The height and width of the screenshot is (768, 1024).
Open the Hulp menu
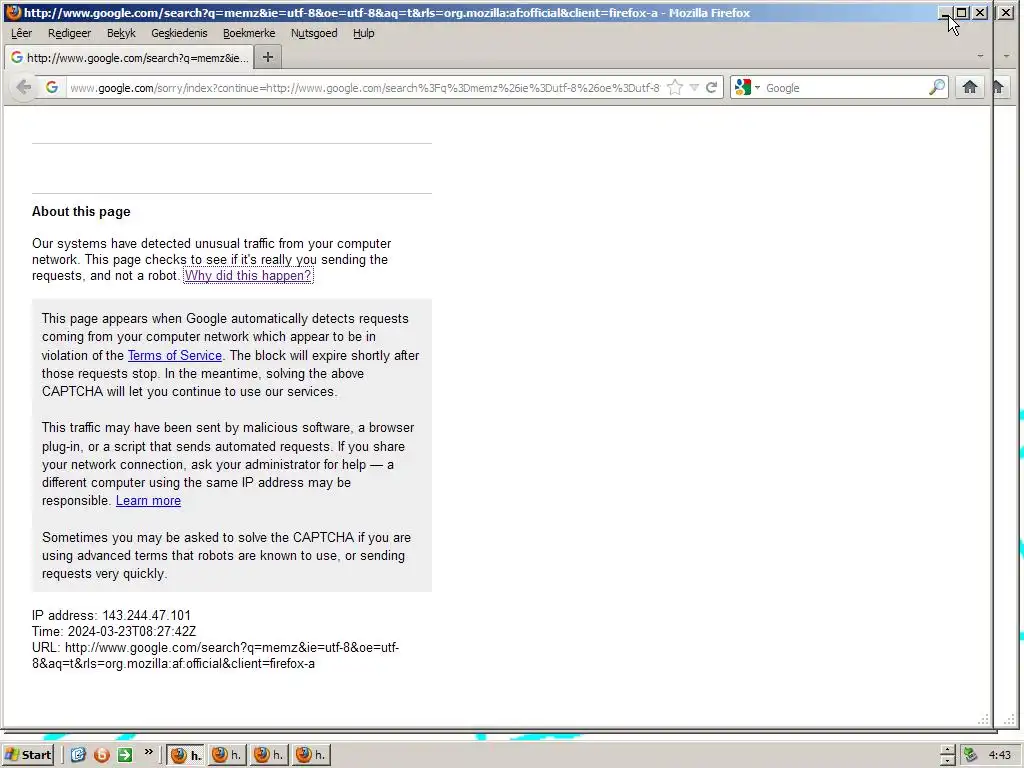tap(364, 33)
